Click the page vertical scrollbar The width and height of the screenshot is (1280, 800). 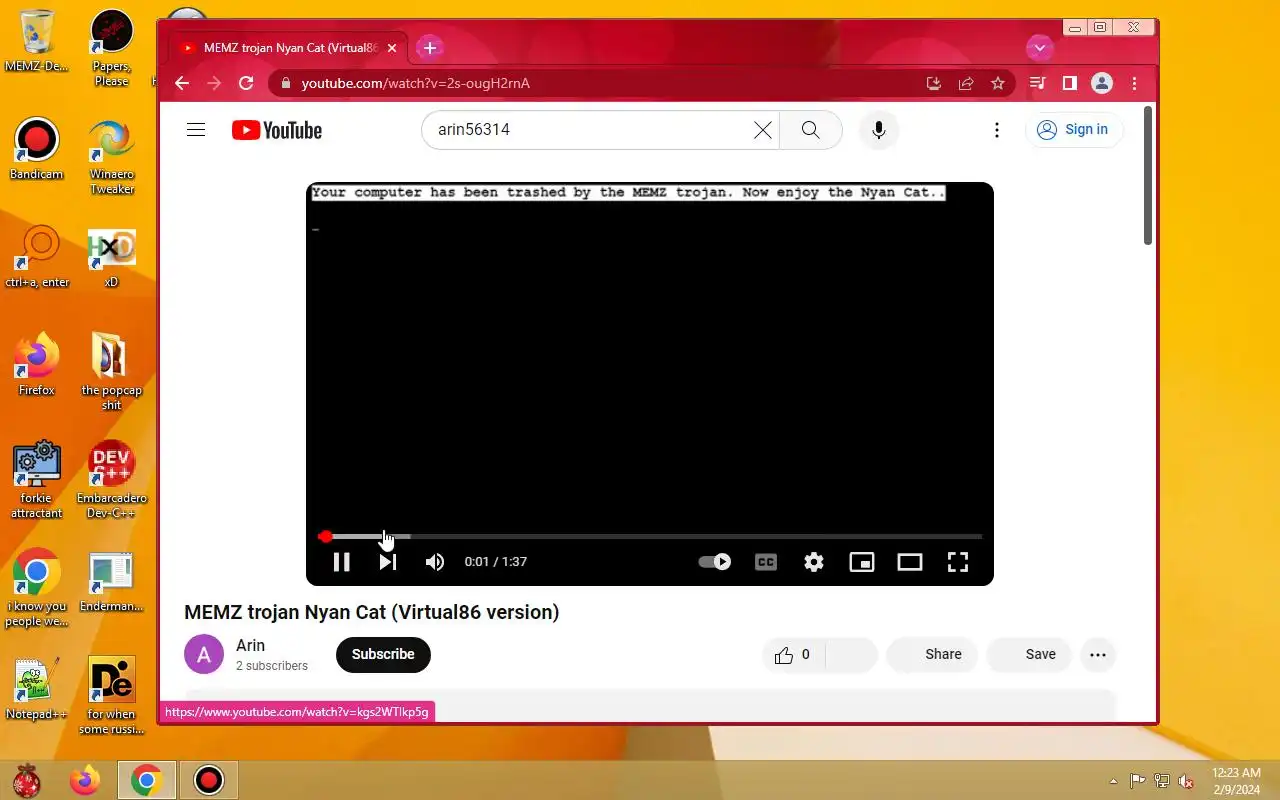pos(1148,175)
